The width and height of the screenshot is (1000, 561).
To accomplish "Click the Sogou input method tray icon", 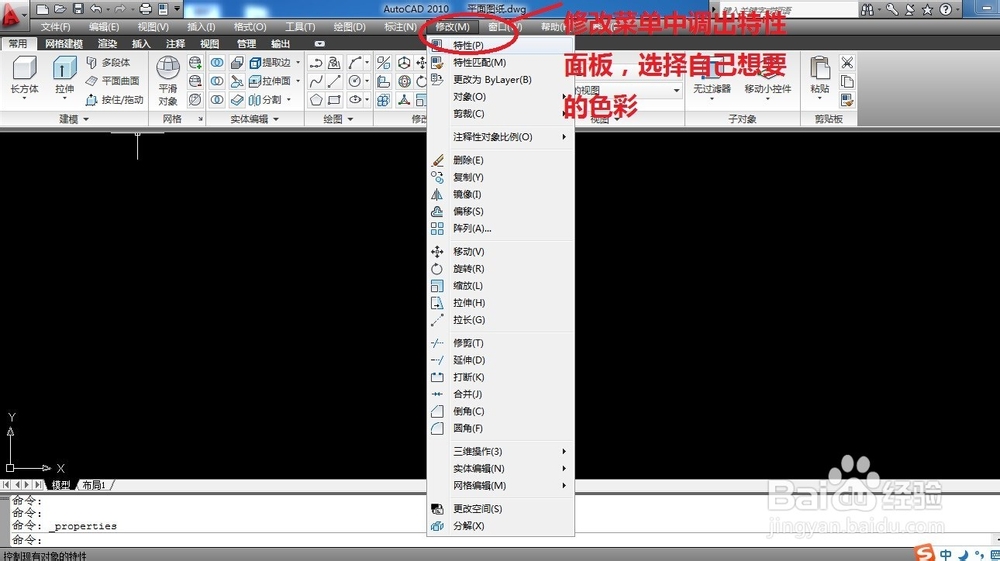I will pos(924,553).
